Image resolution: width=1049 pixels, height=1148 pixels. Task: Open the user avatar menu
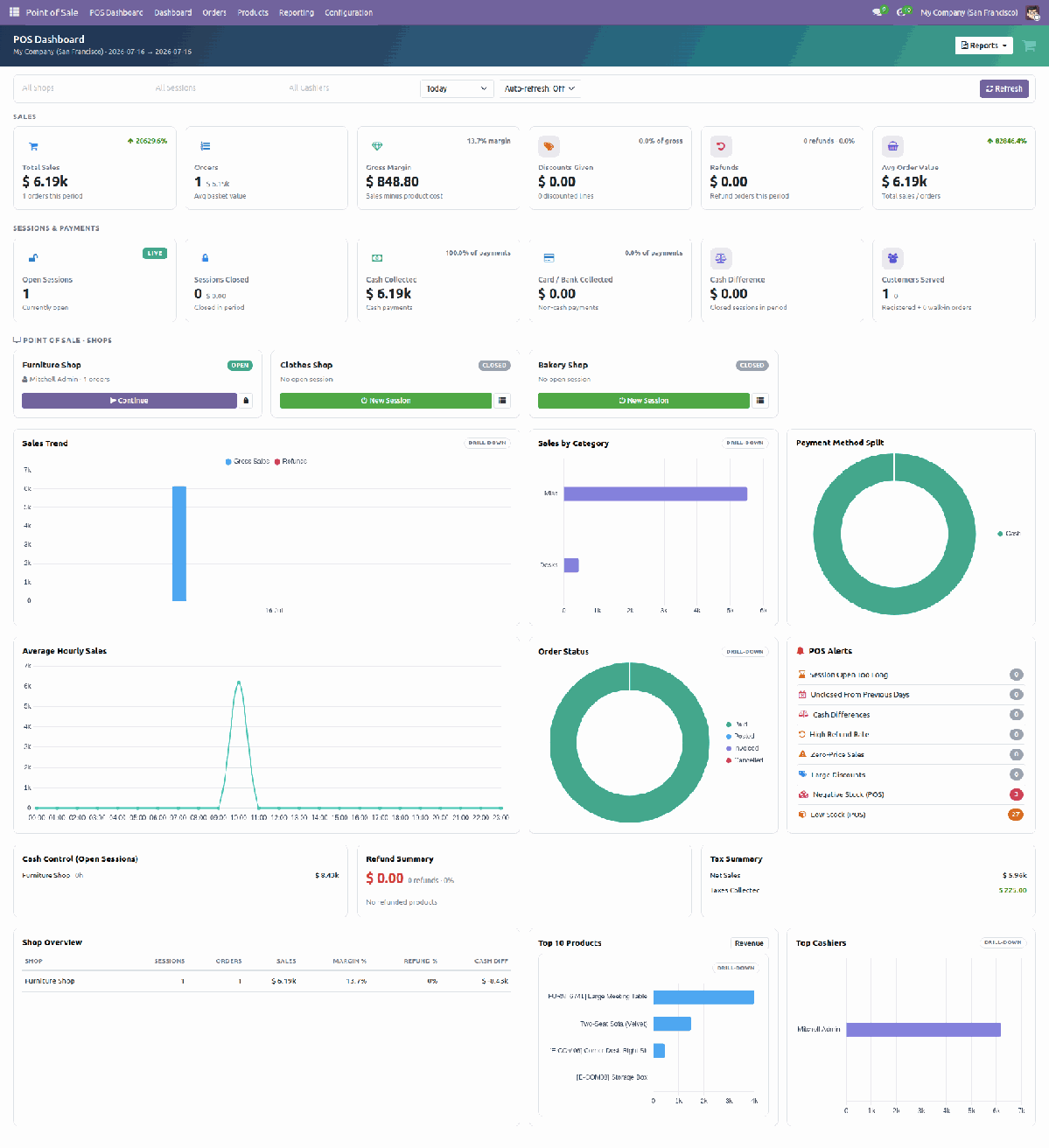(1032, 12)
